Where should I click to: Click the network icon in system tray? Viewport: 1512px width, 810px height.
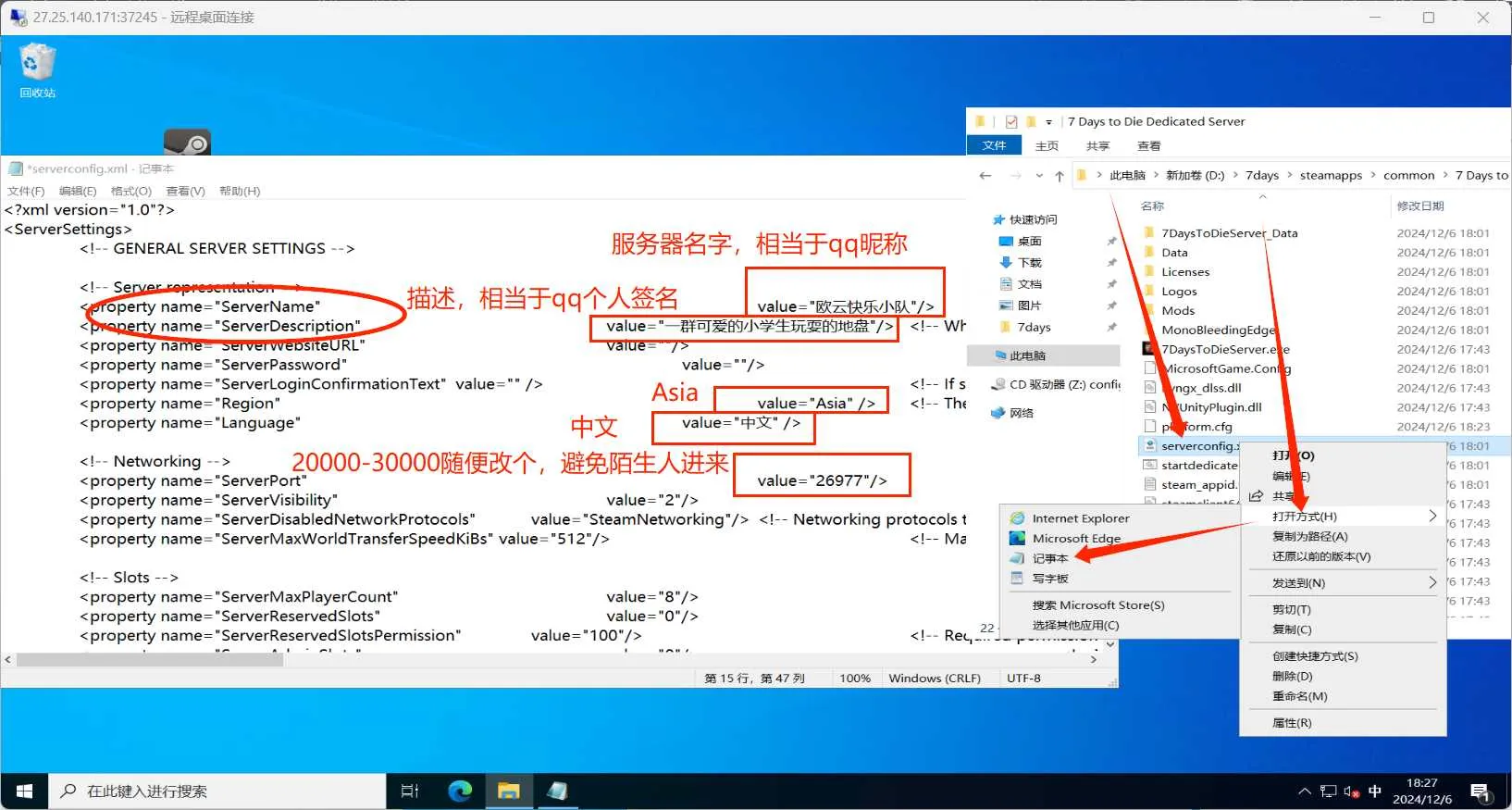coord(1329,791)
